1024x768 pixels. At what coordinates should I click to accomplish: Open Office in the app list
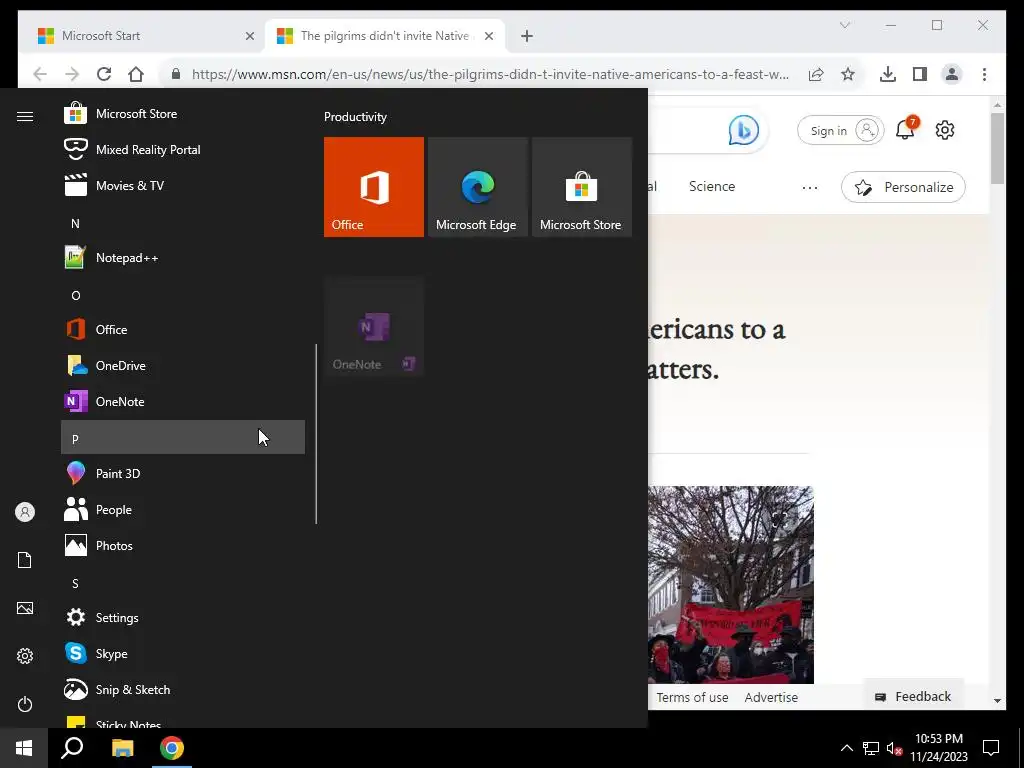183,330
